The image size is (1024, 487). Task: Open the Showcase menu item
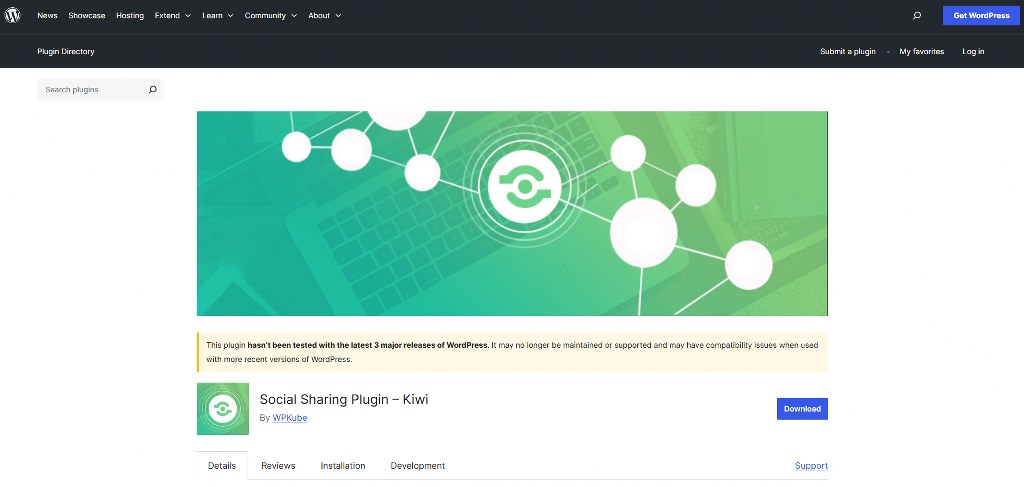87,16
